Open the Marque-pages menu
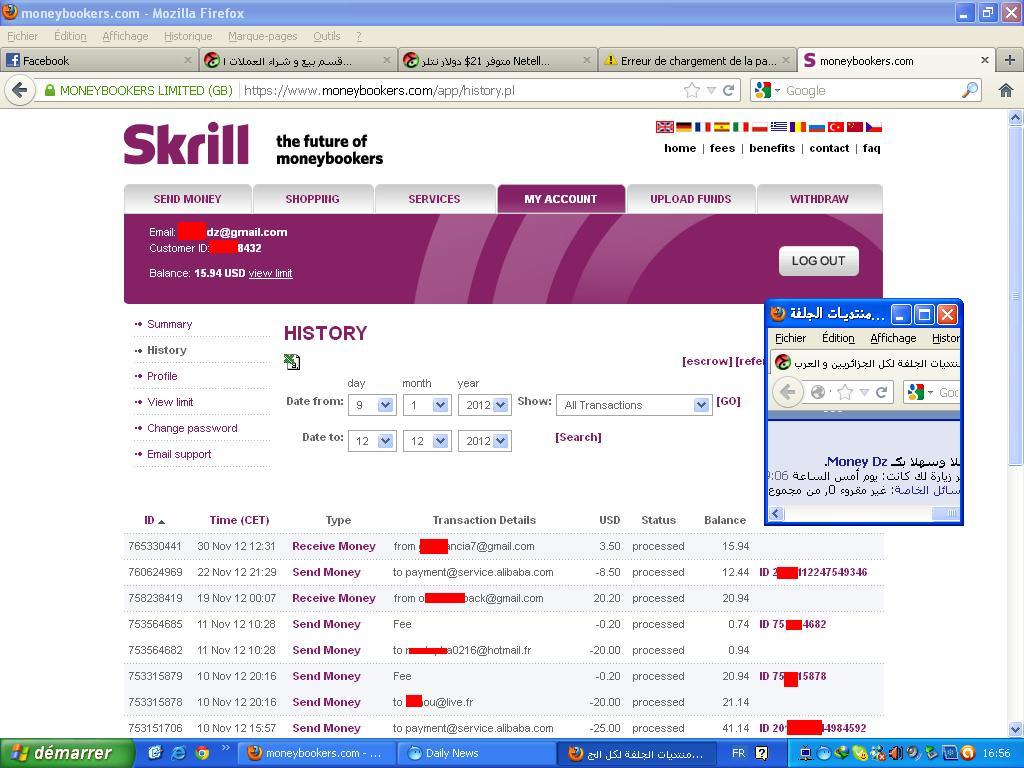 click(263, 37)
